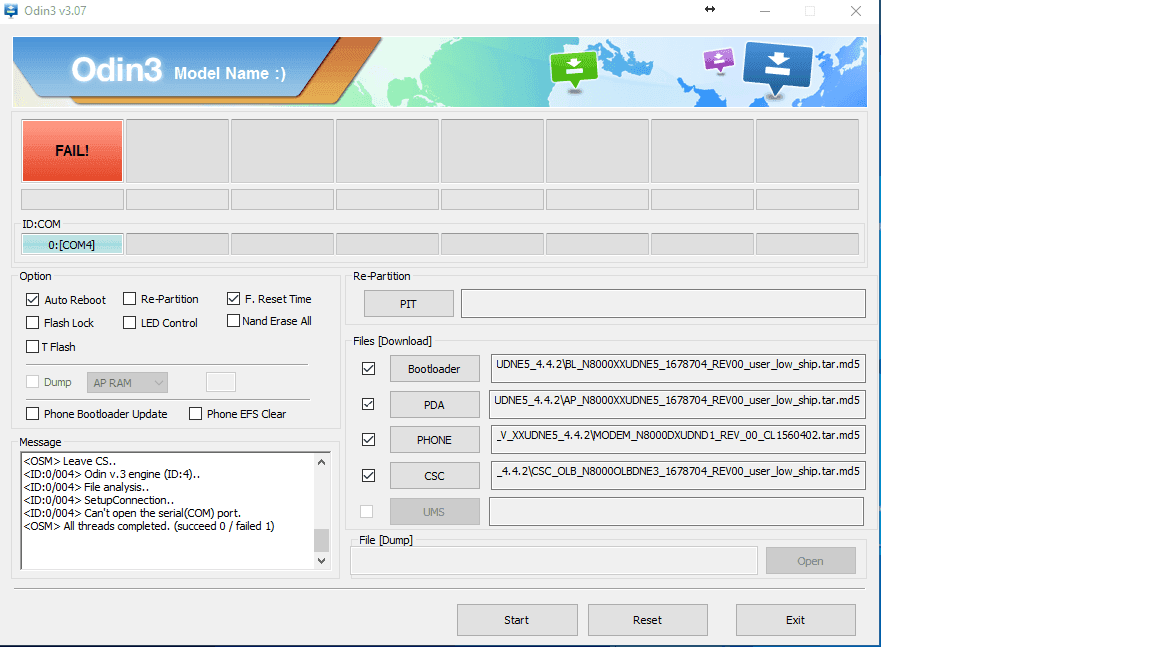This screenshot has width=1152, height=648.
Task: Tick Phone Bootloader Update checkbox
Action: click(x=32, y=414)
